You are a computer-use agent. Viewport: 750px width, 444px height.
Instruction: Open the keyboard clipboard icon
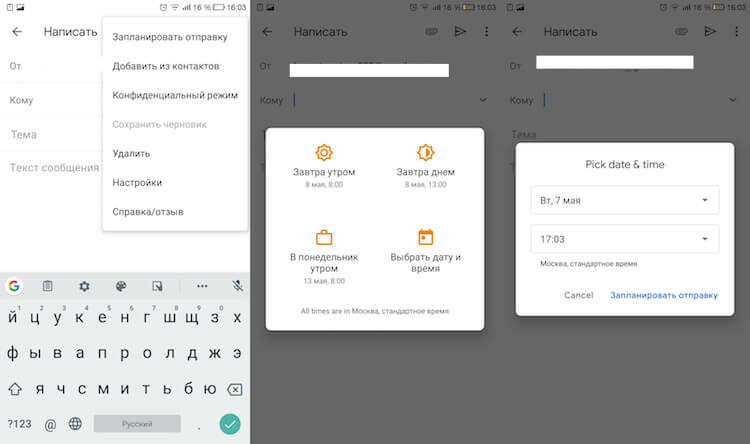[x=47, y=286]
